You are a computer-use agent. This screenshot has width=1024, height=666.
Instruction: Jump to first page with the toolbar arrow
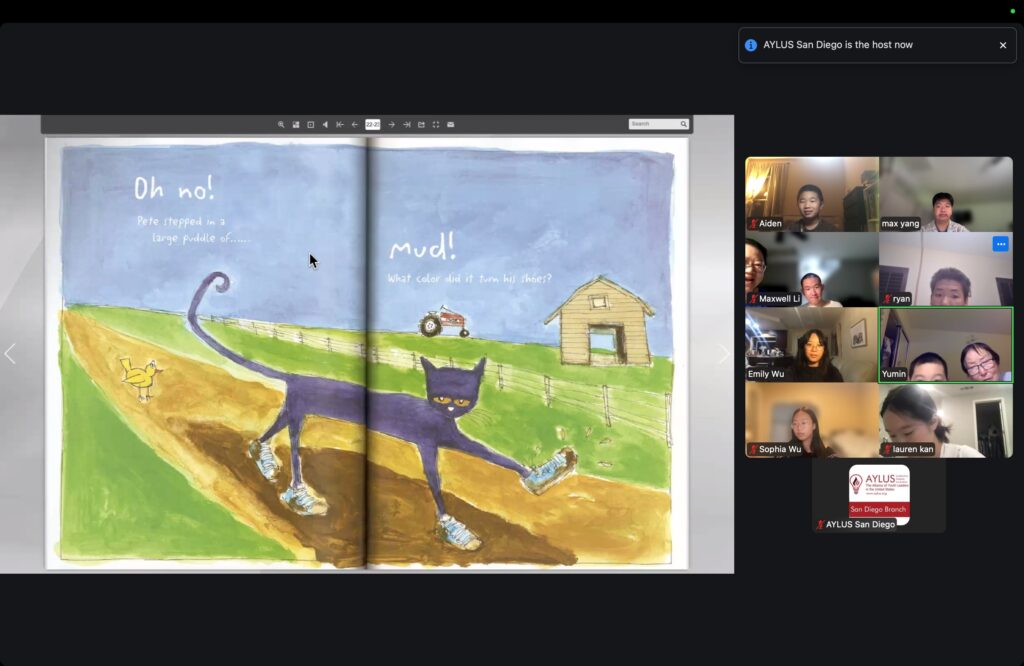340,125
